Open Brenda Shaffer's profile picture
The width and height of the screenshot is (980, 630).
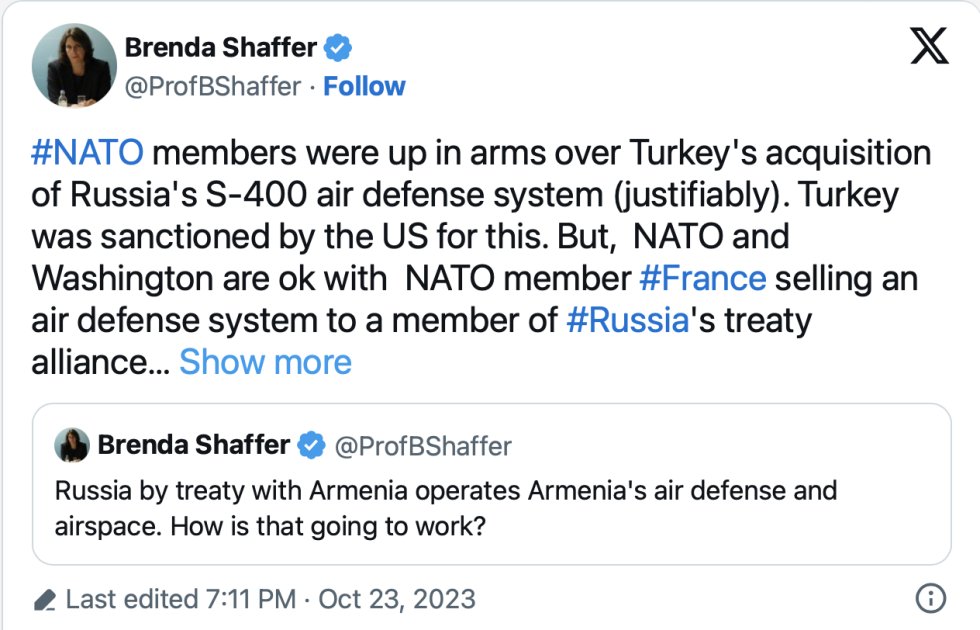pyautogui.click(x=74, y=66)
